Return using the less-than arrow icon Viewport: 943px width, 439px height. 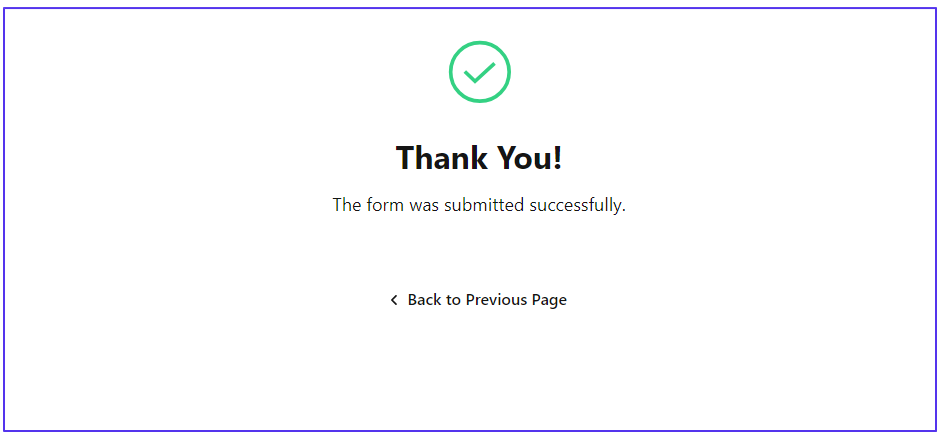point(394,300)
